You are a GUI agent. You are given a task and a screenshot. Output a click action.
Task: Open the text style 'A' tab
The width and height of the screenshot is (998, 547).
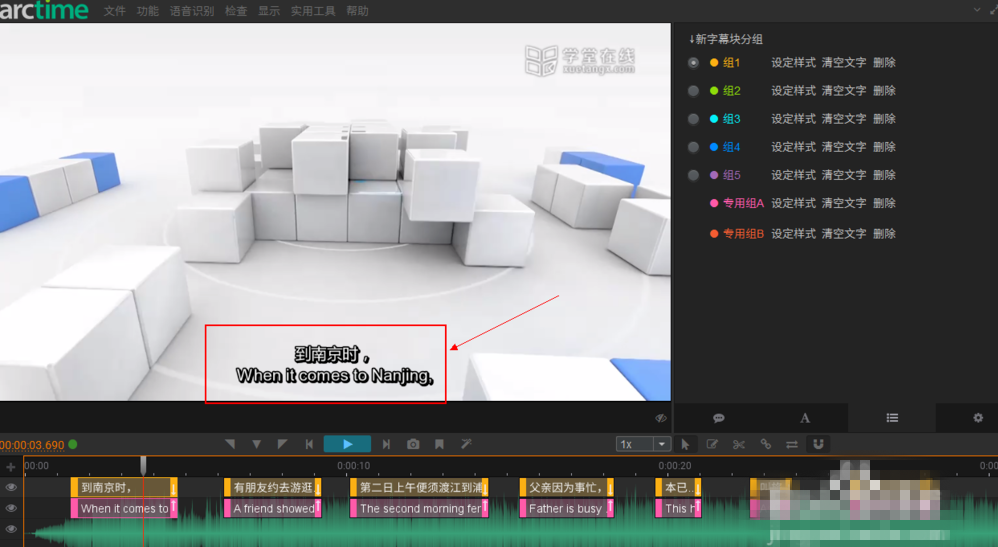[x=805, y=418]
